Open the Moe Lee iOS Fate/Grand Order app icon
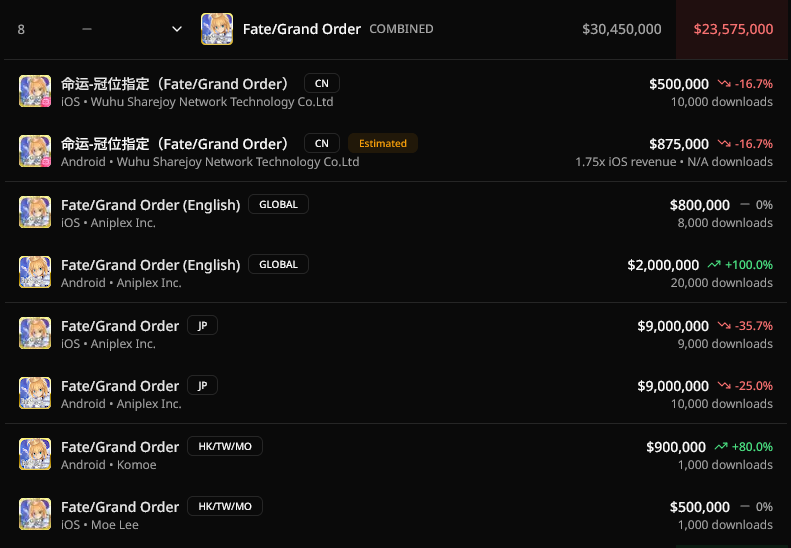 click(35, 515)
